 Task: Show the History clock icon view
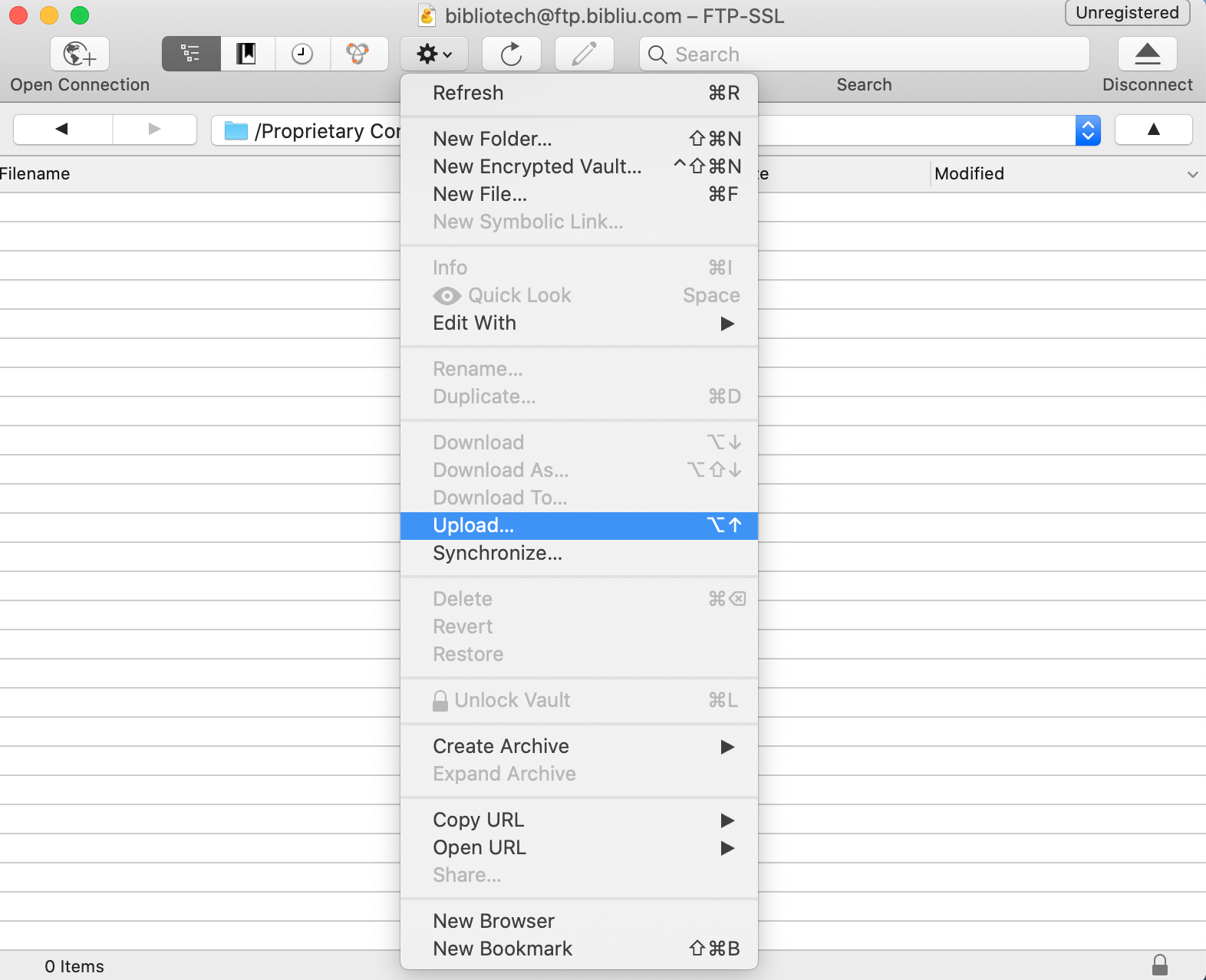coord(302,54)
